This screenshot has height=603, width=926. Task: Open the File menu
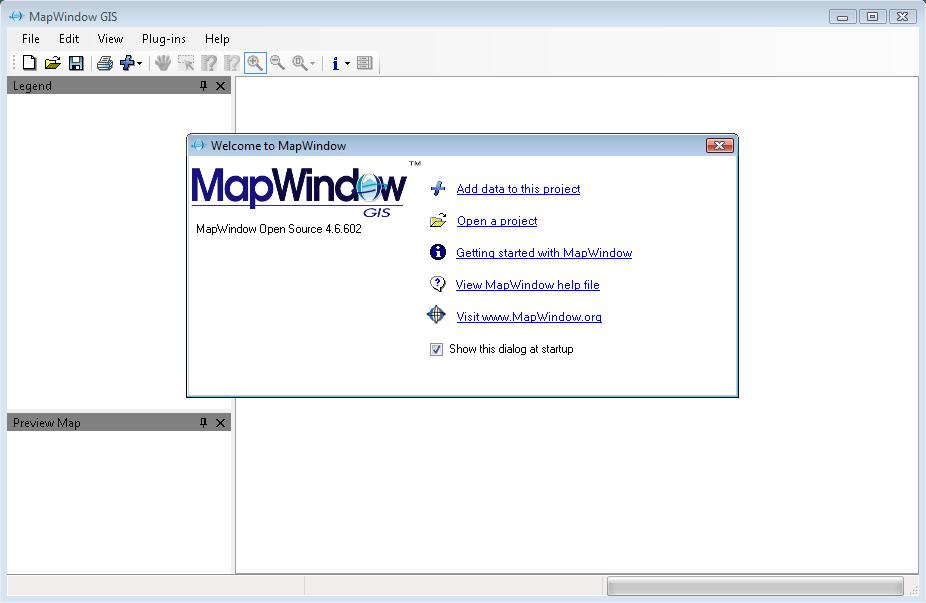(x=31, y=39)
